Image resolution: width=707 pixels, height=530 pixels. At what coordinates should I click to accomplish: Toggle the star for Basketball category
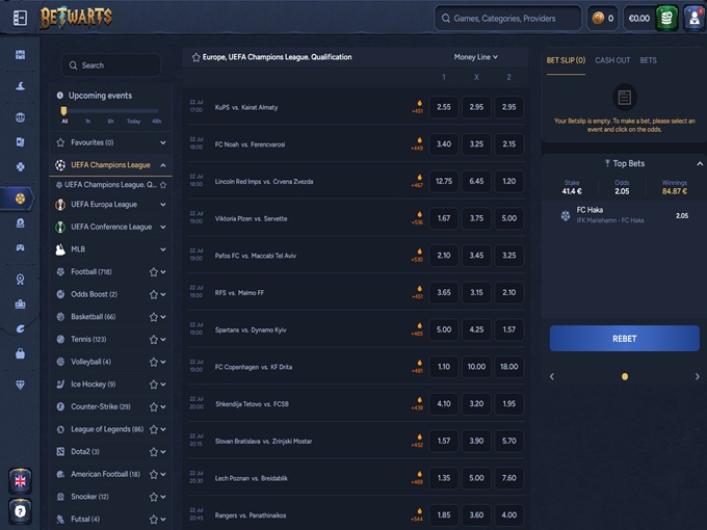click(x=153, y=317)
